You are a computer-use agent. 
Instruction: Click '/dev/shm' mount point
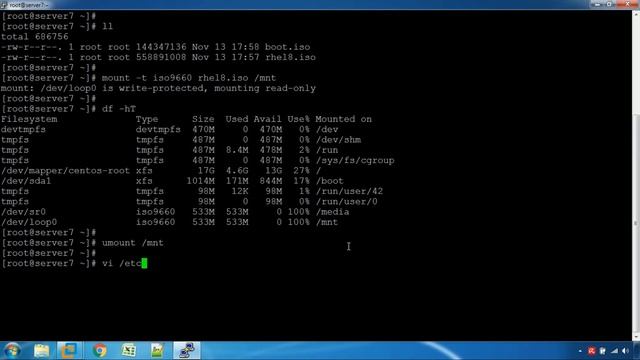pos(338,140)
